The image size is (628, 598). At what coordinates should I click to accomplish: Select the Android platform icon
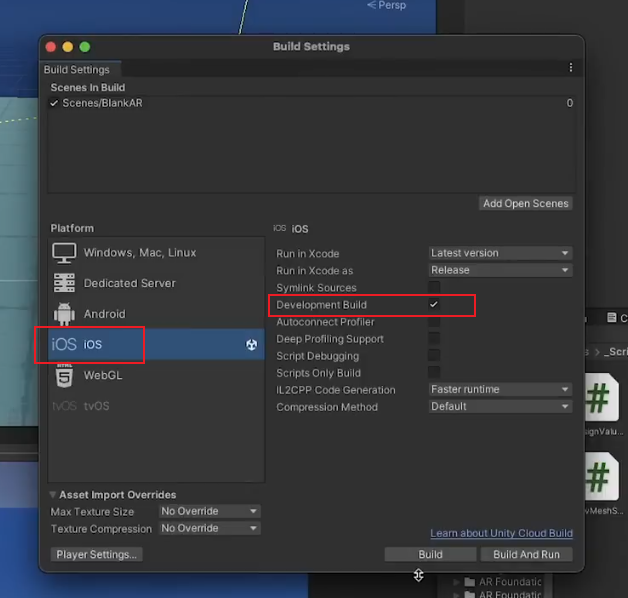64,314
